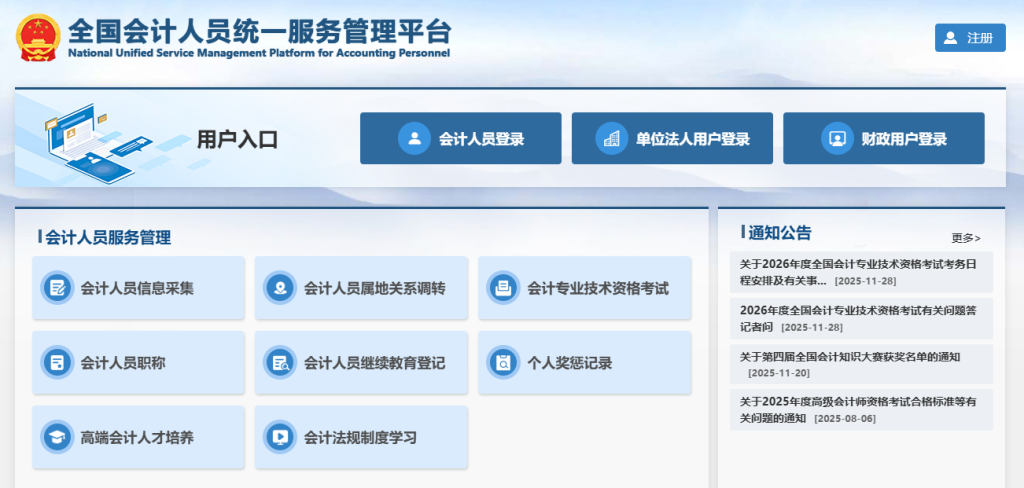The image size is (1024, 488).
Task: Click the date [2025-11-20]
Action: 778,373
